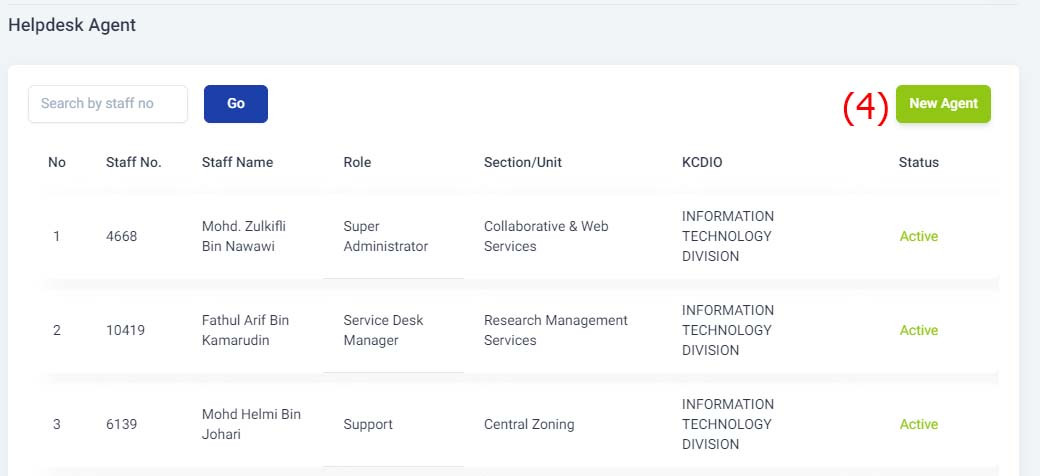The width and height of the screenshot is (1040, 476).
Task: Select the Role column header
Action: pos(357,162)
